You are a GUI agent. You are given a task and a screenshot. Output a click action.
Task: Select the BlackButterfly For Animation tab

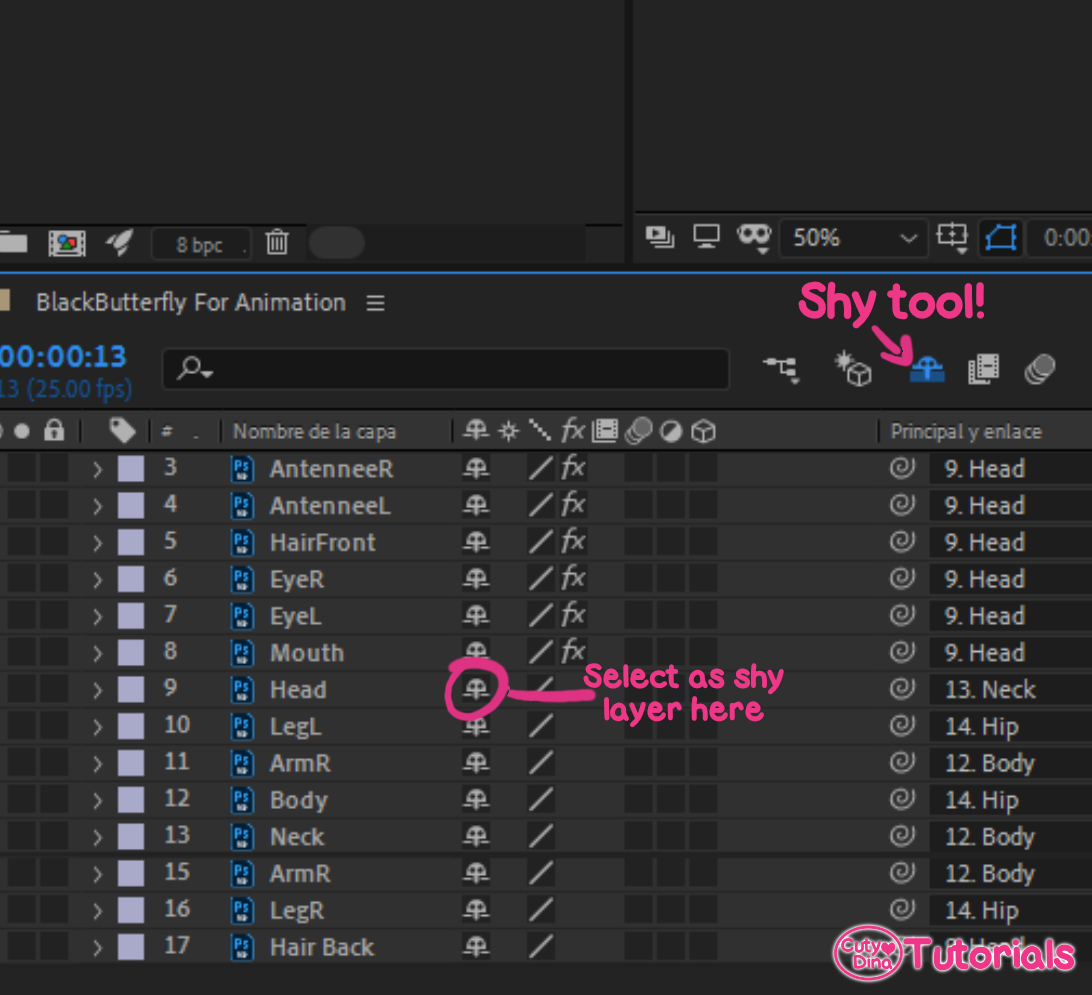point(190,303)
